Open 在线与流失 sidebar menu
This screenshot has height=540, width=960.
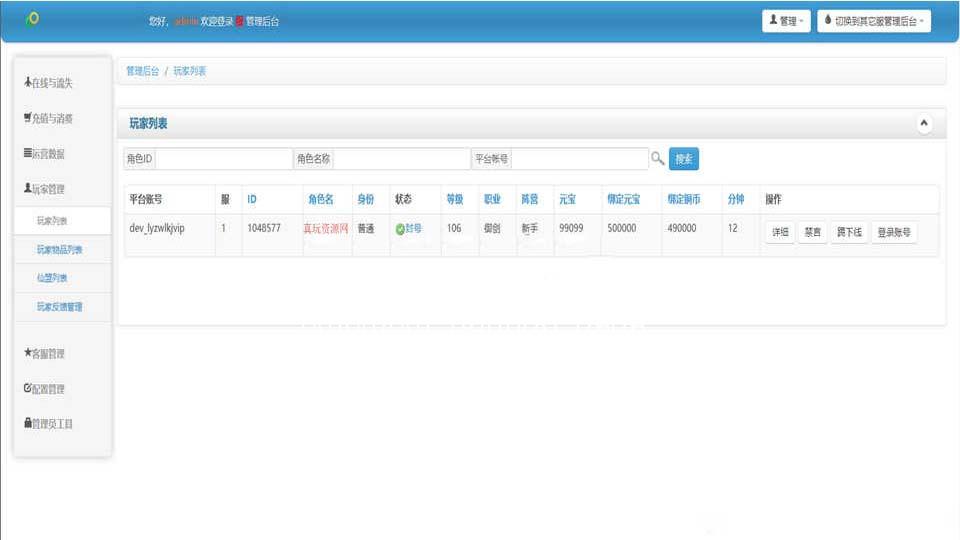coord(48,83)
